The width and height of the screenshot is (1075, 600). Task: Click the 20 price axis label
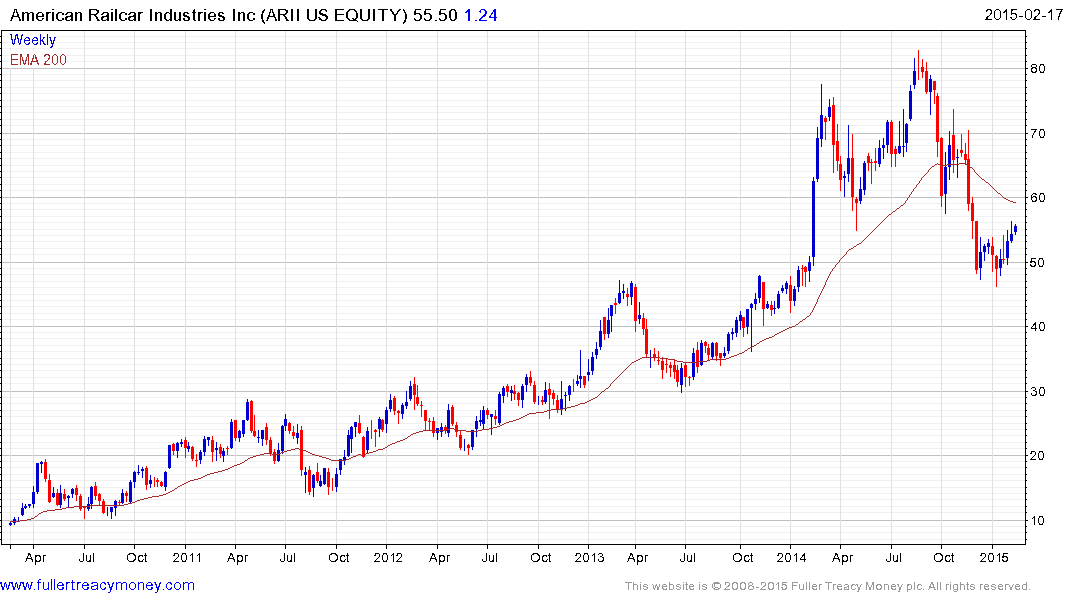[x=1038, y=456]
